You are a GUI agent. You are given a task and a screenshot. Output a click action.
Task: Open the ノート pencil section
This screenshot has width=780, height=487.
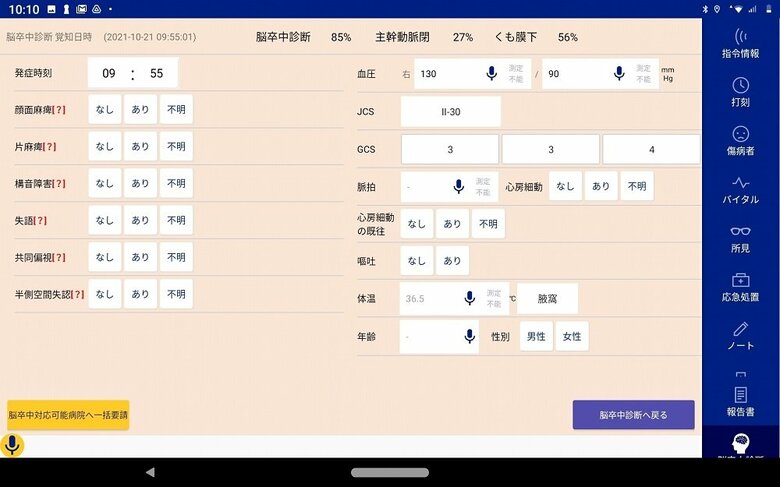point(740,336)
